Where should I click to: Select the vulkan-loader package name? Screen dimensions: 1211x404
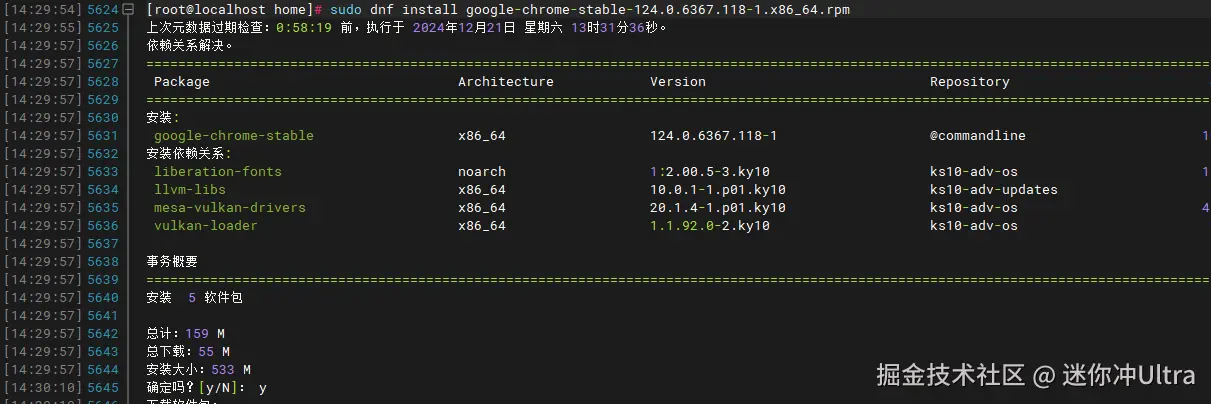pyautogui.click(x=205, y=225)
